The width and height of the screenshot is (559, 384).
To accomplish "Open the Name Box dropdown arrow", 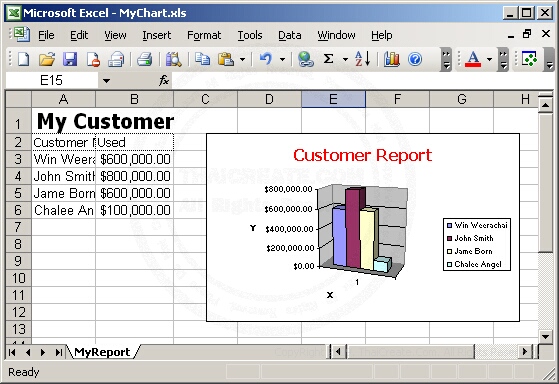I will click(106, 81).
